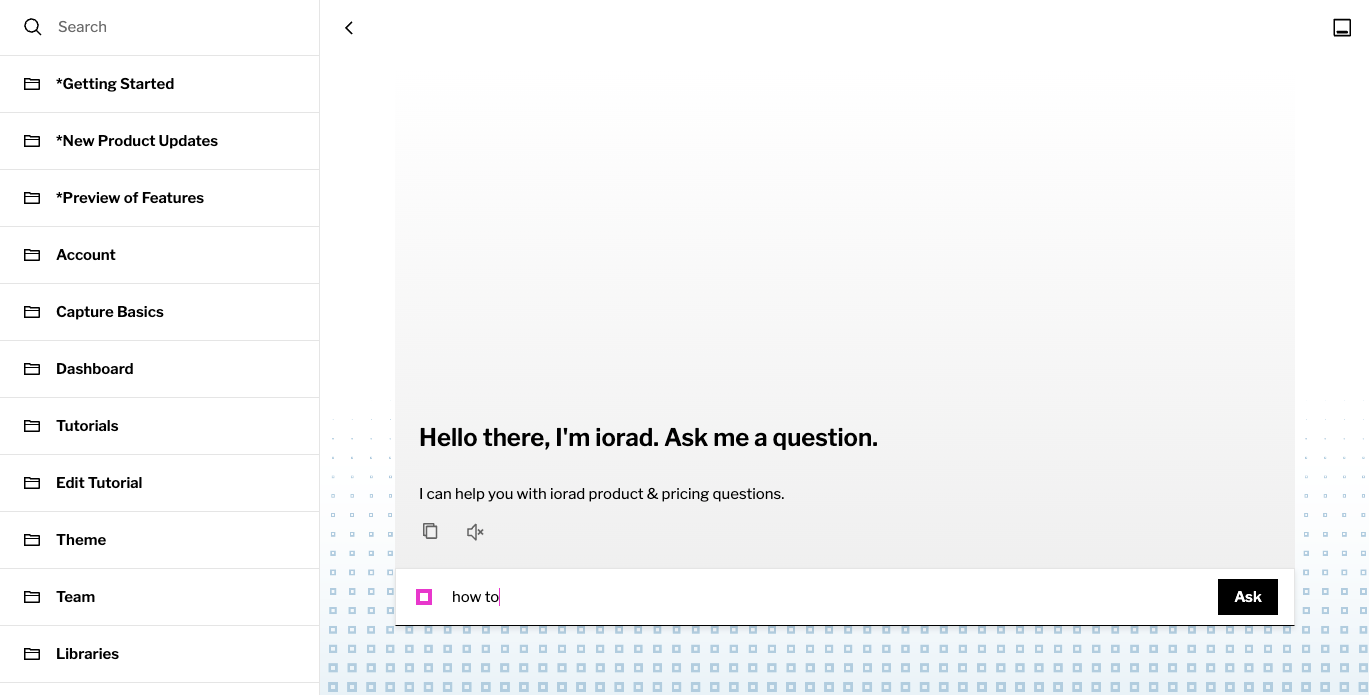
Task: Open the Dashboard category
Action: click(160, 369)
